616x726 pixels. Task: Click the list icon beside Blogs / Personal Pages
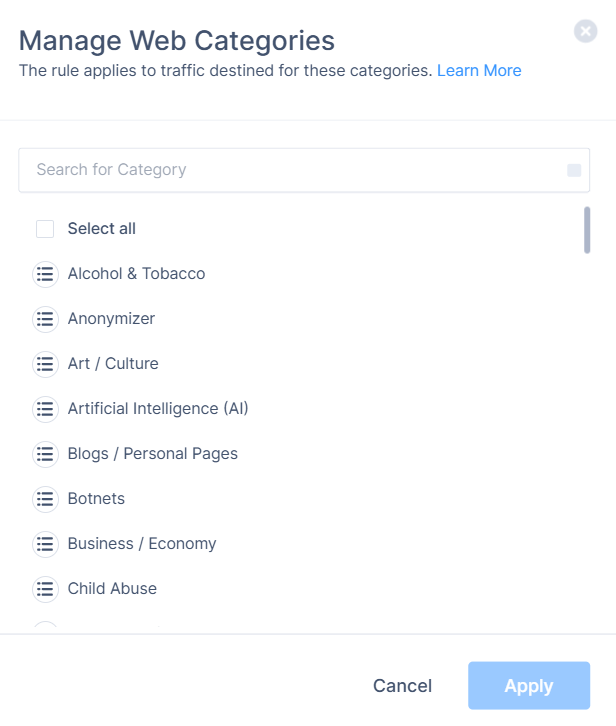coord(45,454)
